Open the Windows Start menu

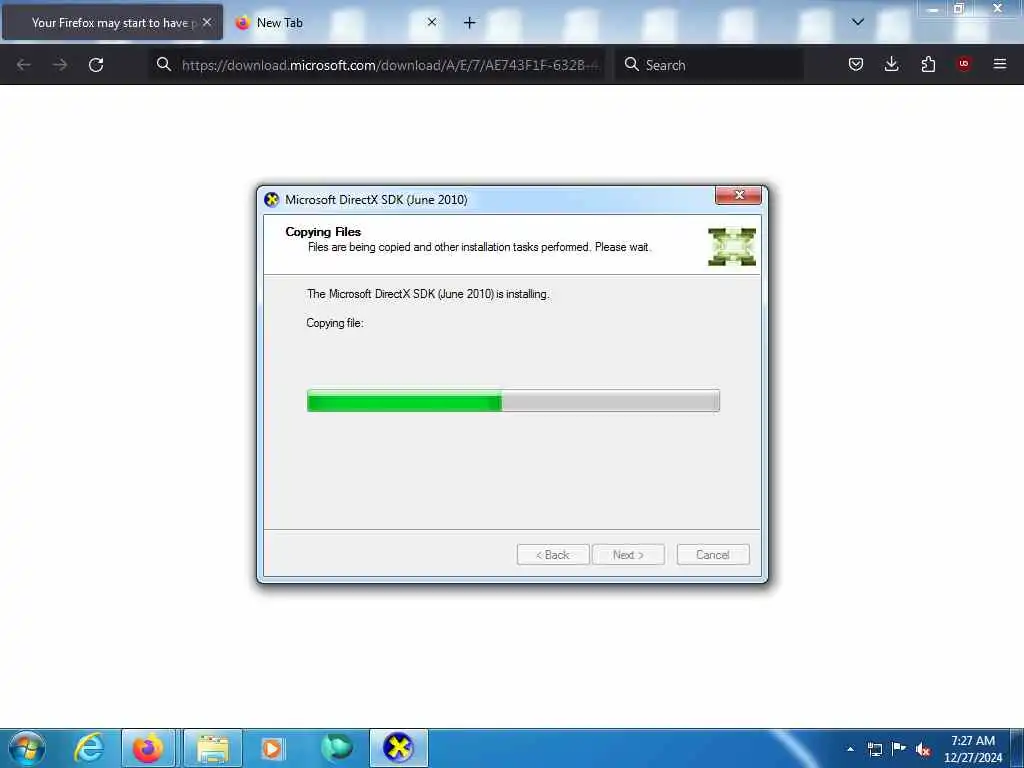click(x=27, y=748)
